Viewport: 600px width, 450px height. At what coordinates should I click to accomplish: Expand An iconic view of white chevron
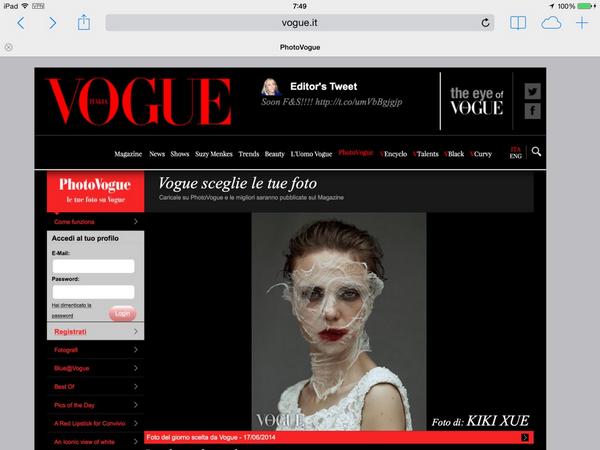pos(136,442)
